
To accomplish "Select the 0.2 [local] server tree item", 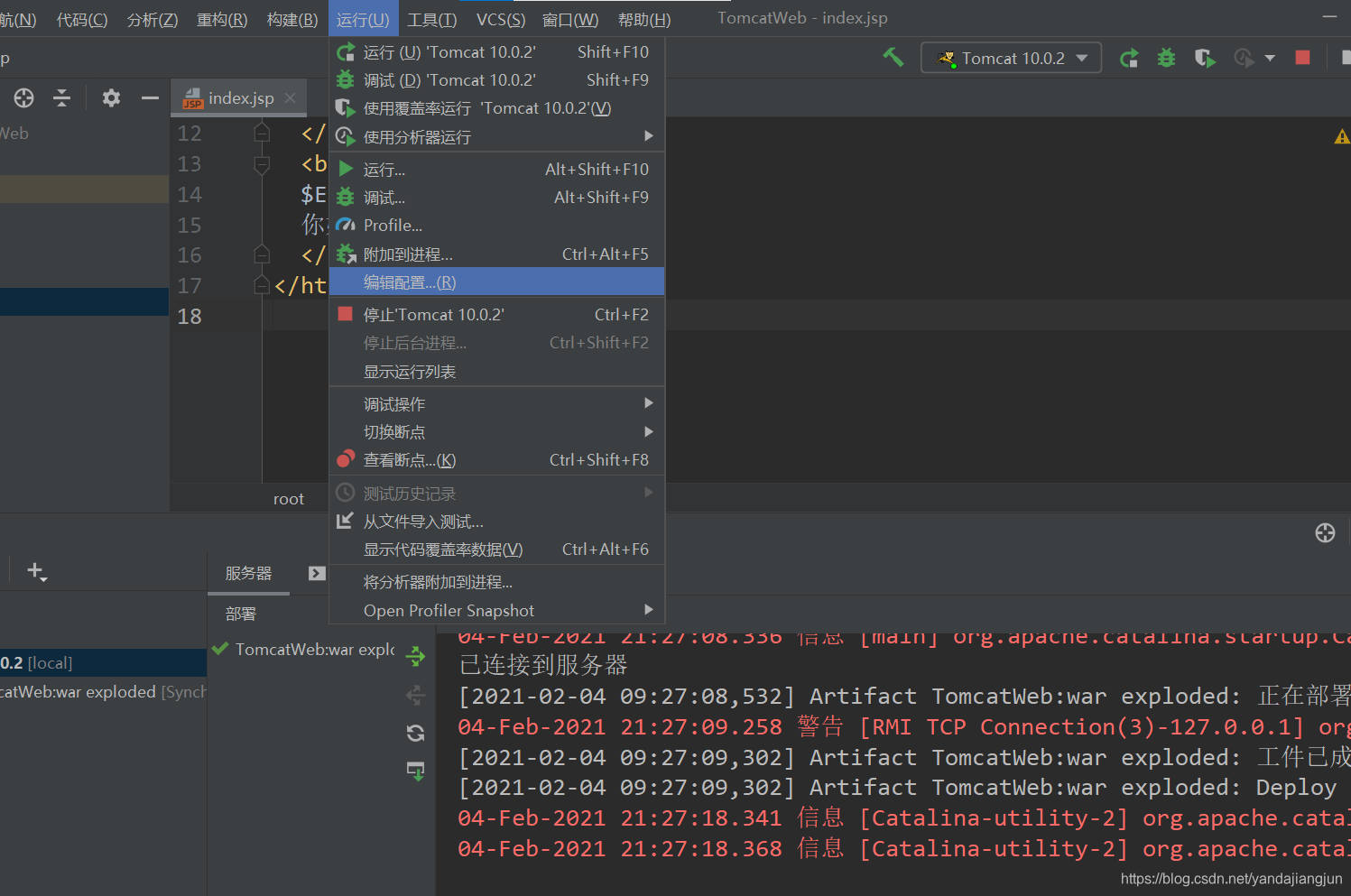I will tap(103, 663).
